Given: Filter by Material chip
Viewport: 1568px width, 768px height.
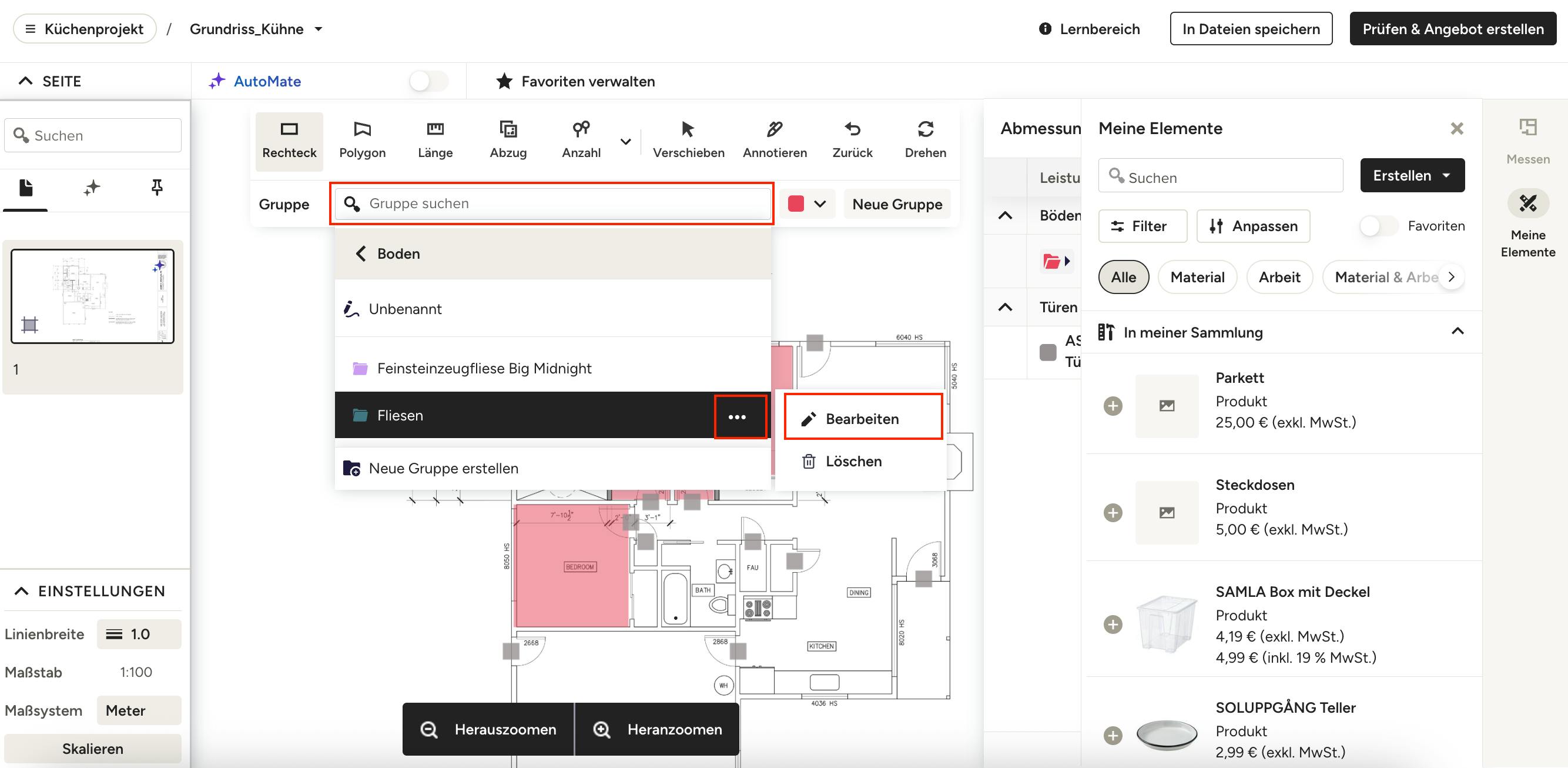Looking at the screenshot, I should tap(1197, 277).
